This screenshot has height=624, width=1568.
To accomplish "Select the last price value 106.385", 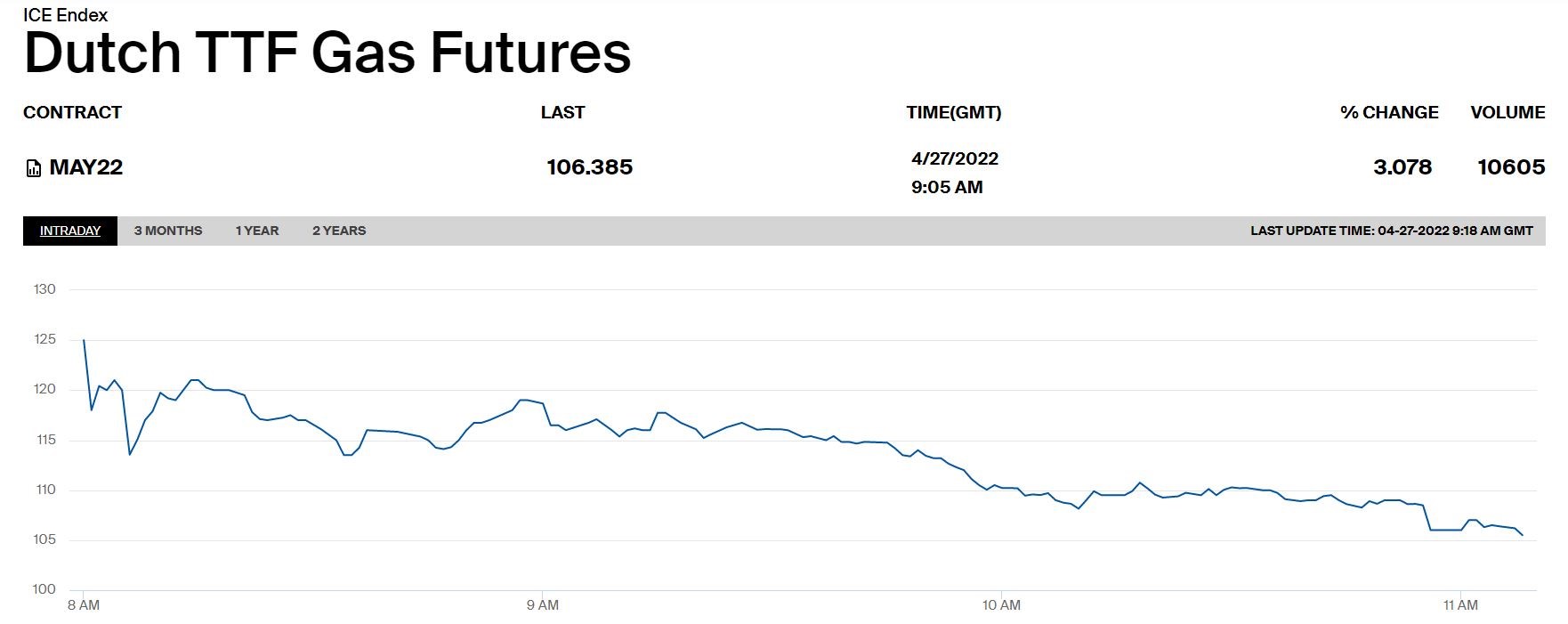I will (x=589, y=167).
